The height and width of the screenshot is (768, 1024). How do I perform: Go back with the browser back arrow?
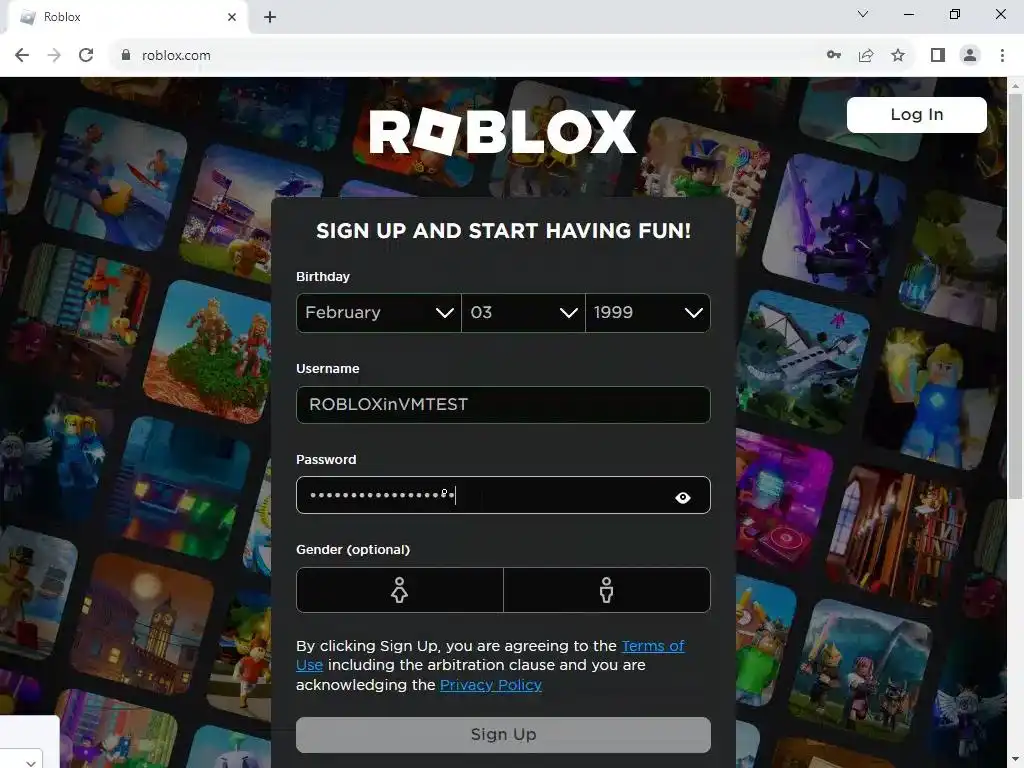(22, 56)
